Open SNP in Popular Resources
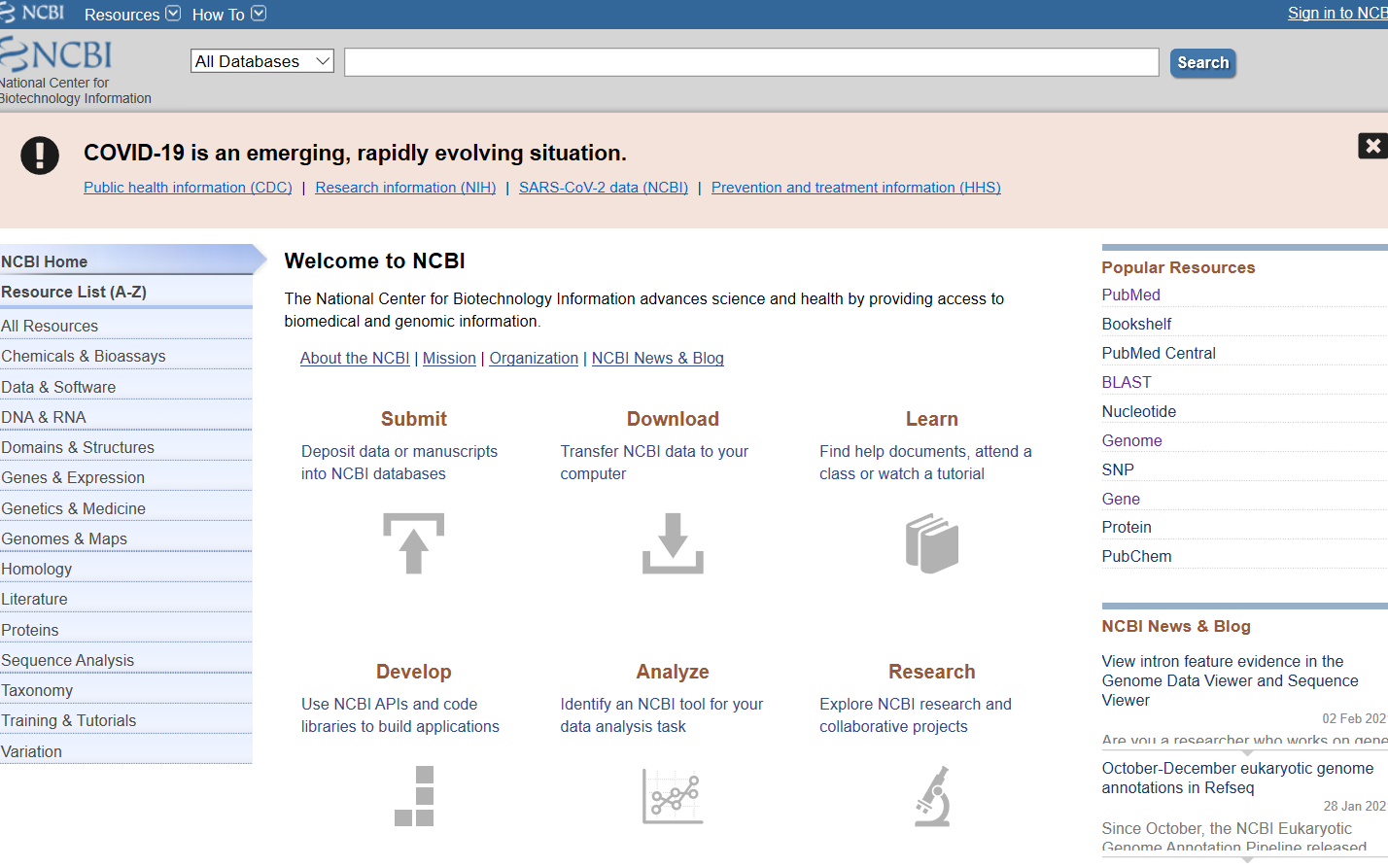Screen dimensions: 1388x868 coord(1118,469)
